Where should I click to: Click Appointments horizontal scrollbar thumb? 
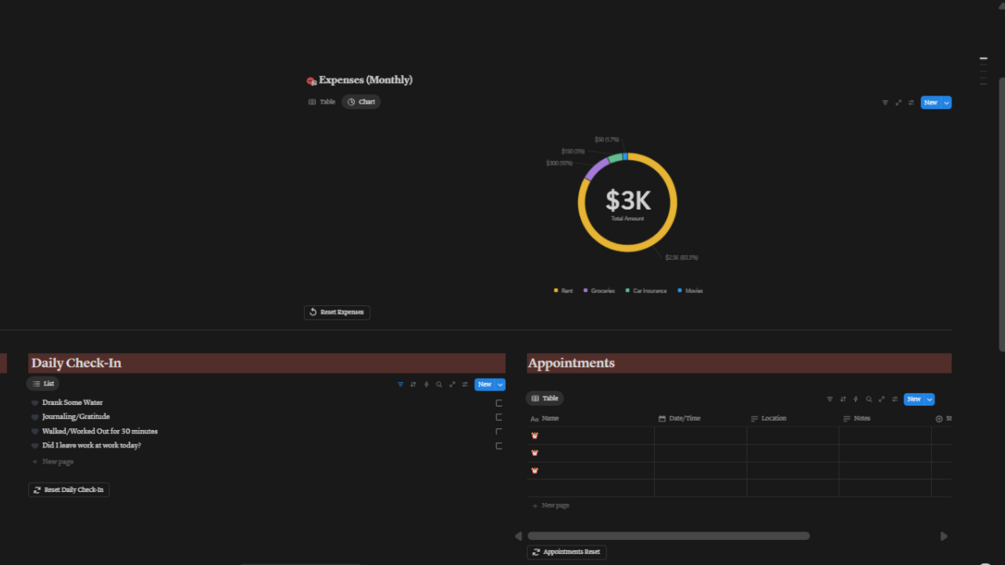point(669,536)
